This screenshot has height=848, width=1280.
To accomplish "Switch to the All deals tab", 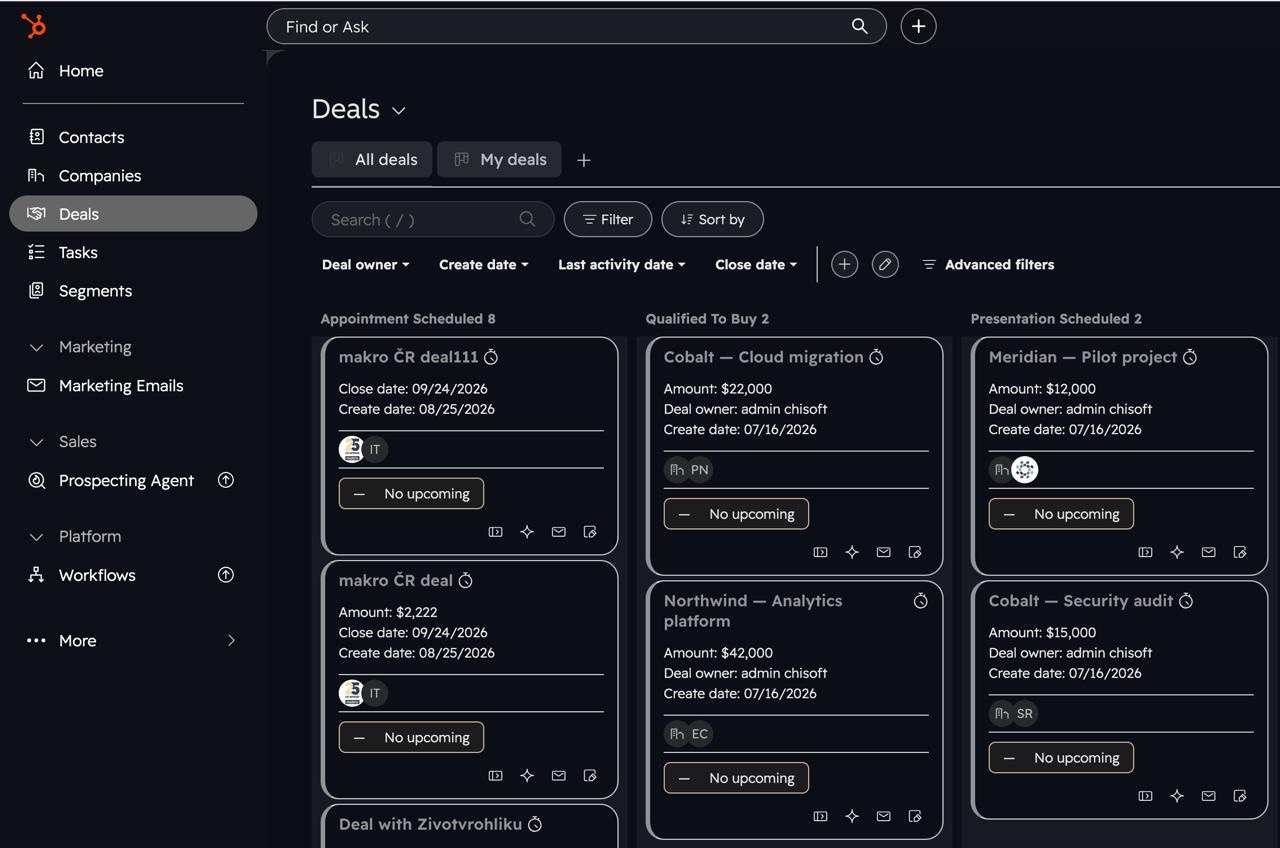I will [x=372, y=160].
